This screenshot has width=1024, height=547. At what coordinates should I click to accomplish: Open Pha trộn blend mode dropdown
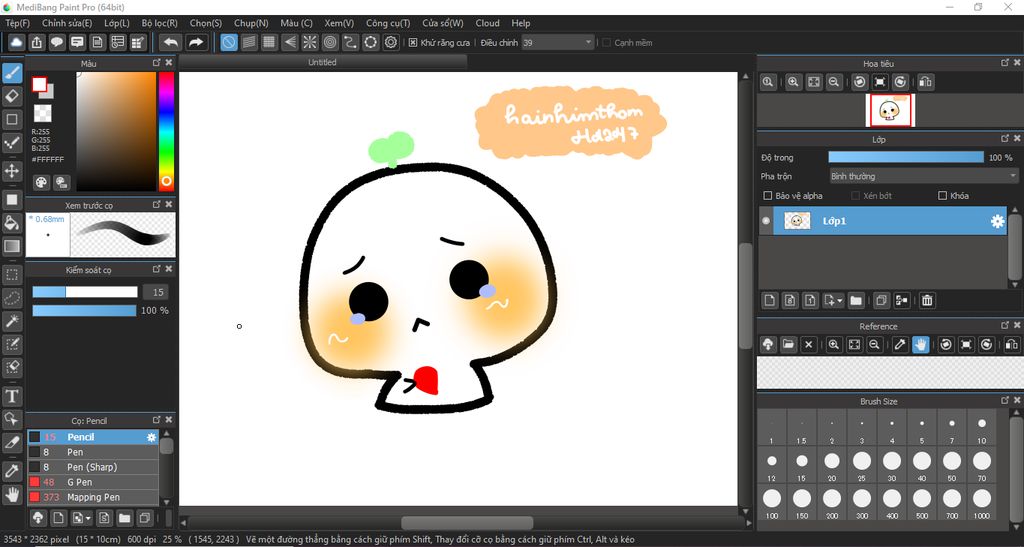(x=923, y=176)
